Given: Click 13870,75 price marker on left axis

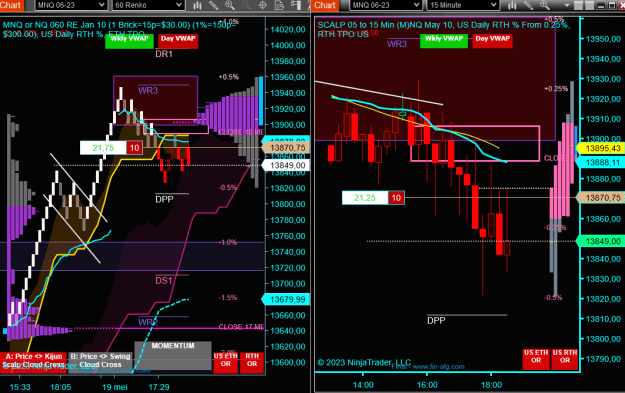Looking at the screenshot, I should (286, 148).
